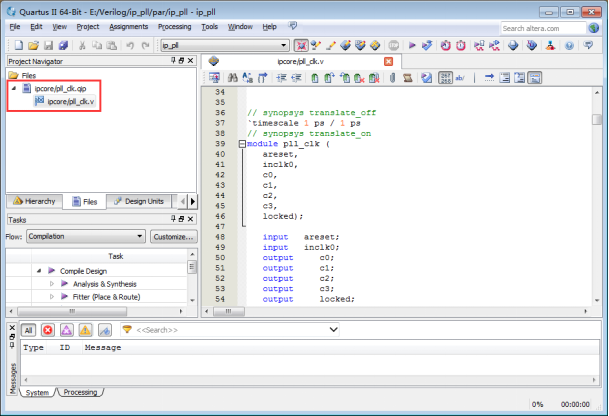This screenshot has height=416, width=609.
Task: Open a file with the folder icon
Action: pos(33,45)
